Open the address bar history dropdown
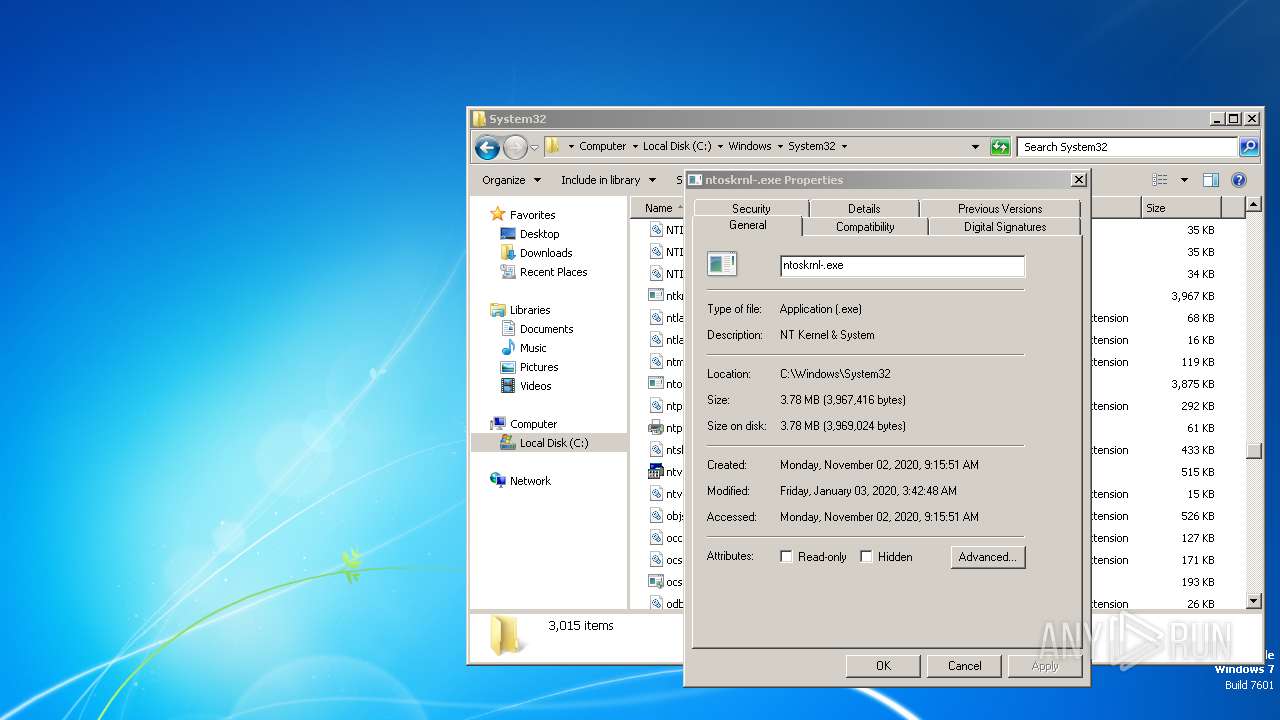 [x=976, y=146]
